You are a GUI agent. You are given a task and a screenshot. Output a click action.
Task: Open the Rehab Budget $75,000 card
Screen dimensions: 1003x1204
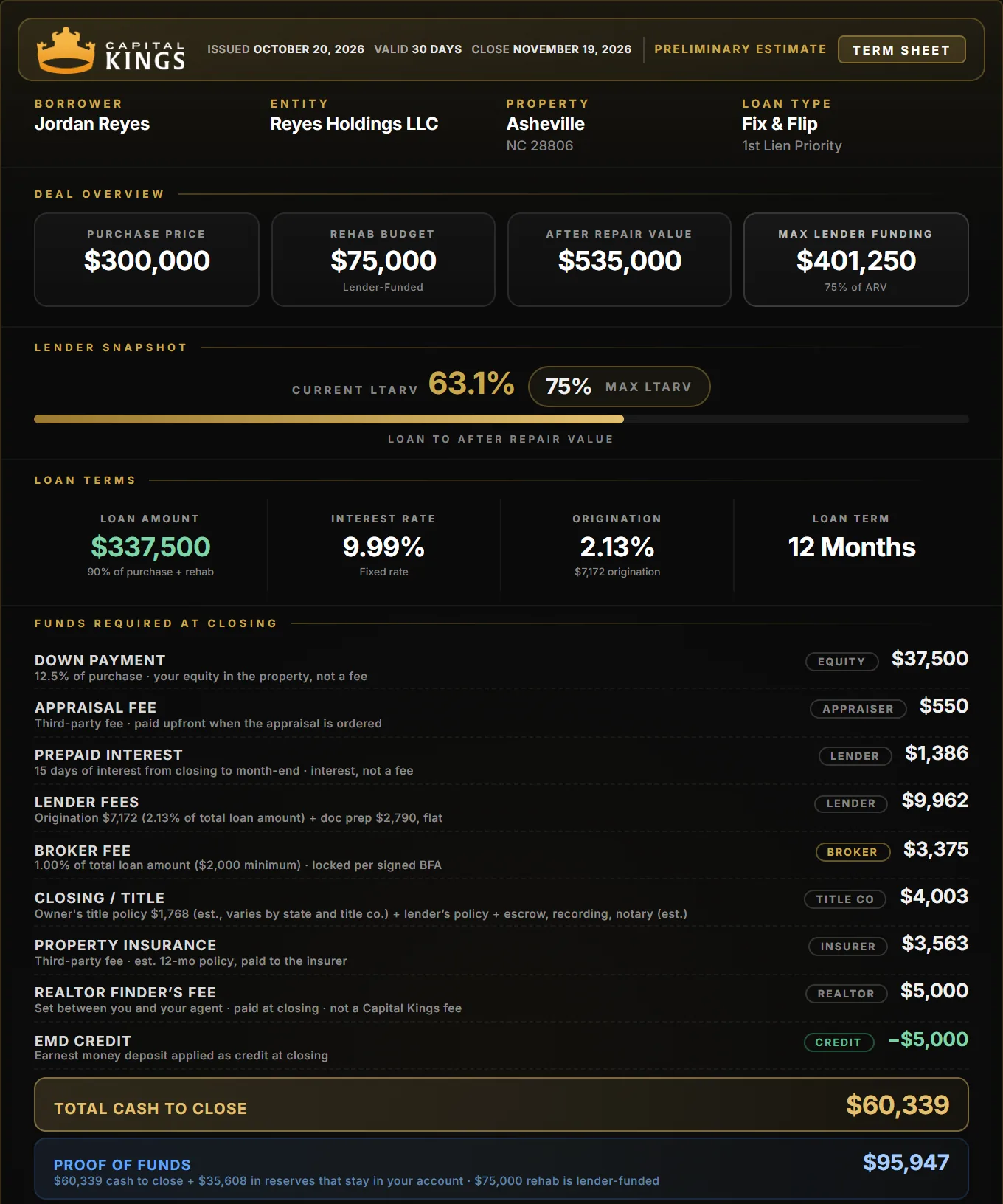coord(383,260)
